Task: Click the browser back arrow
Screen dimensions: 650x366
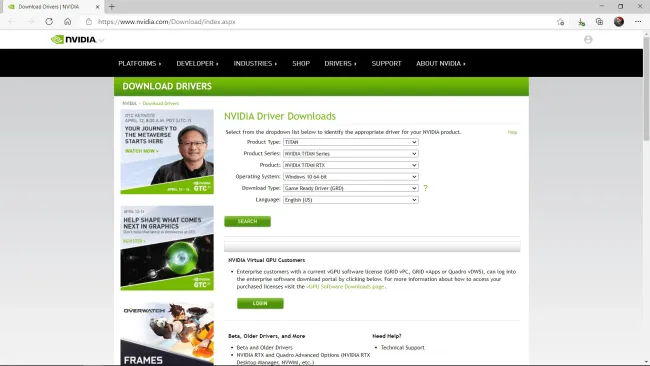Action: point(12,22)
